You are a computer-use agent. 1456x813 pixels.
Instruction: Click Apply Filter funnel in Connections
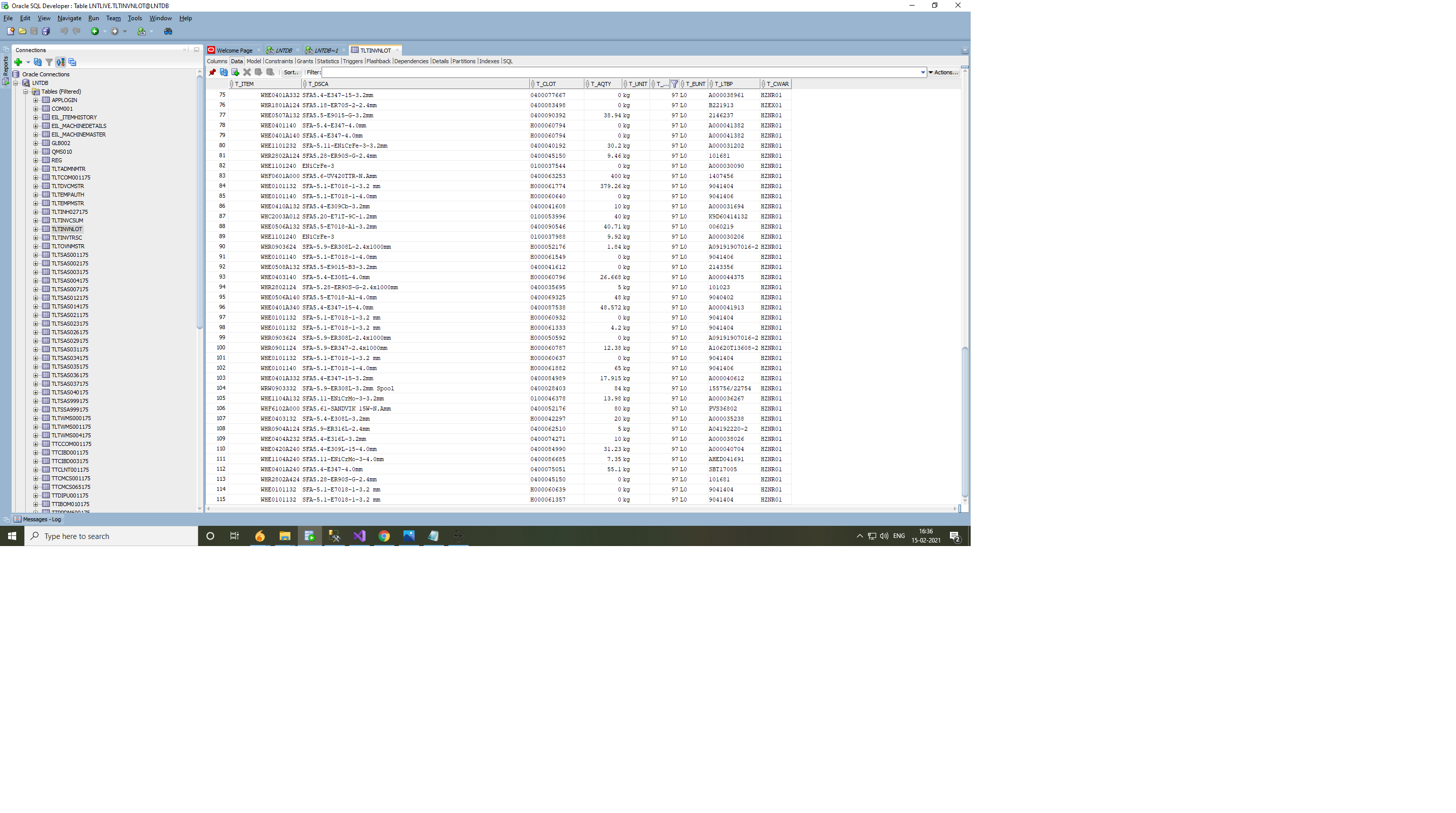49,62
